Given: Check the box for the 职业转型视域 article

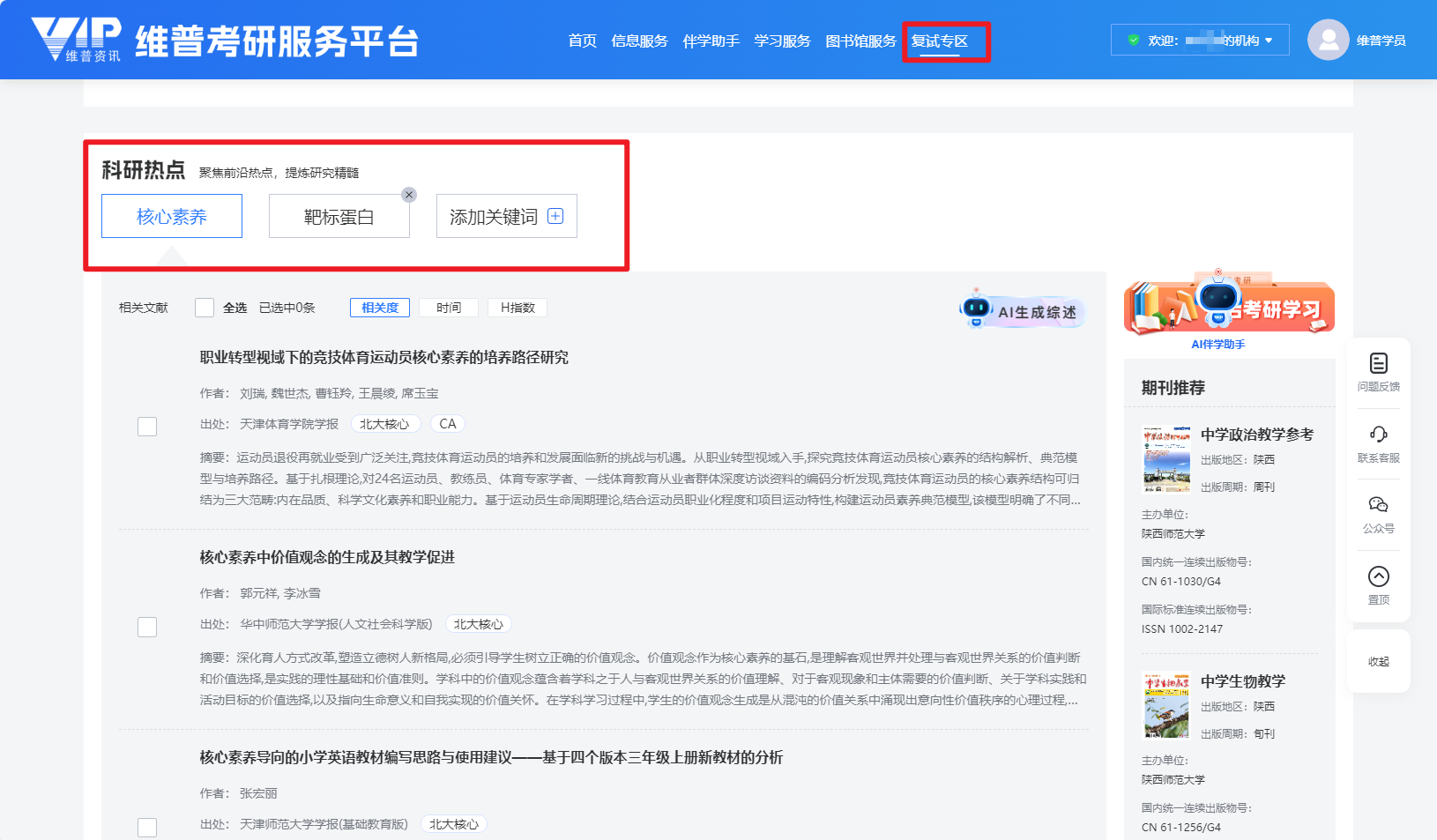Looking at the screenshot, I should (x=147, y=427).
